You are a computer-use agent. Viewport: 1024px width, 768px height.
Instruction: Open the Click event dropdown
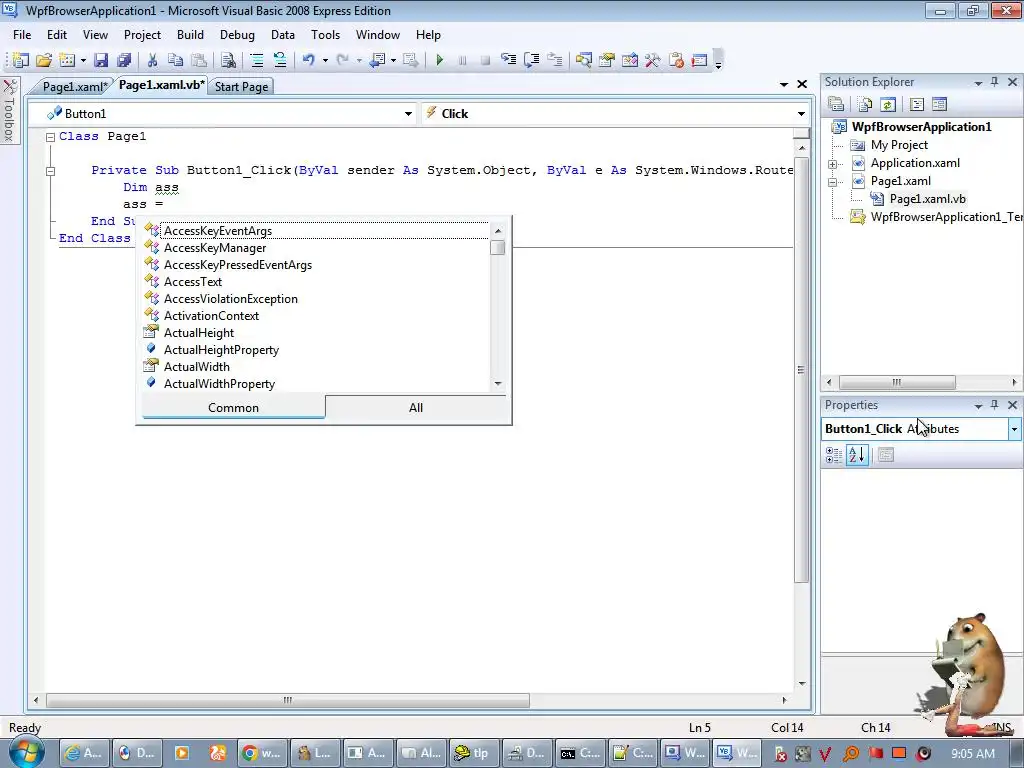point(801,114)
